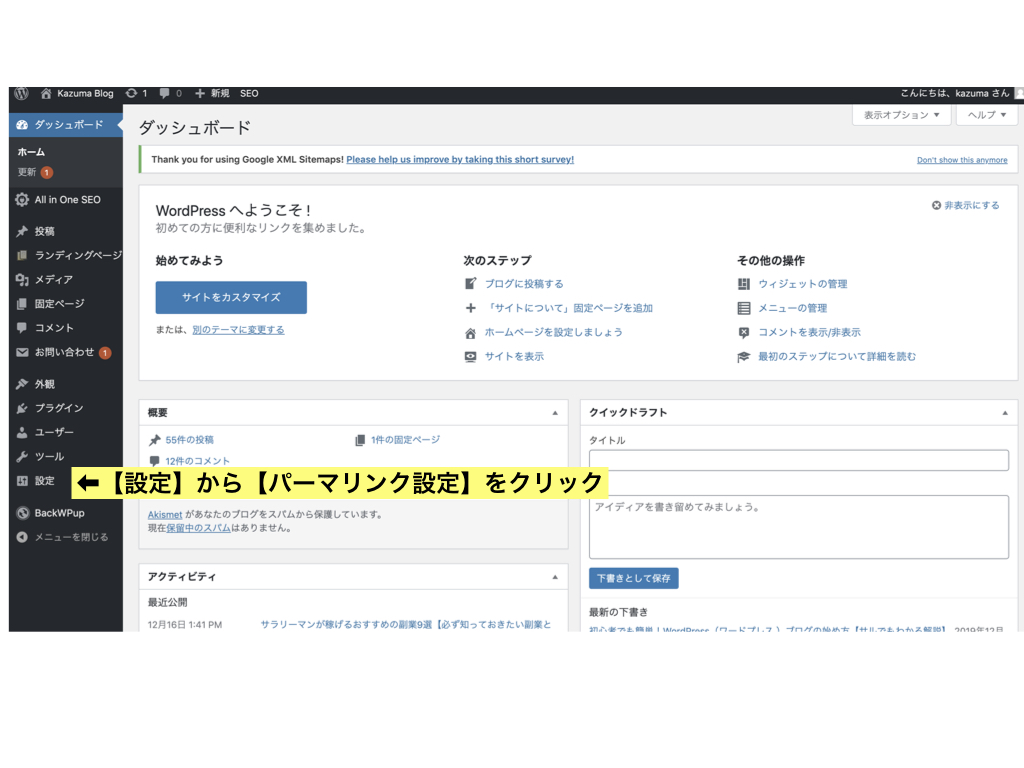Open the プラグイン menu item
This screenshot has width=1024, height=768.
coord(59,408)
